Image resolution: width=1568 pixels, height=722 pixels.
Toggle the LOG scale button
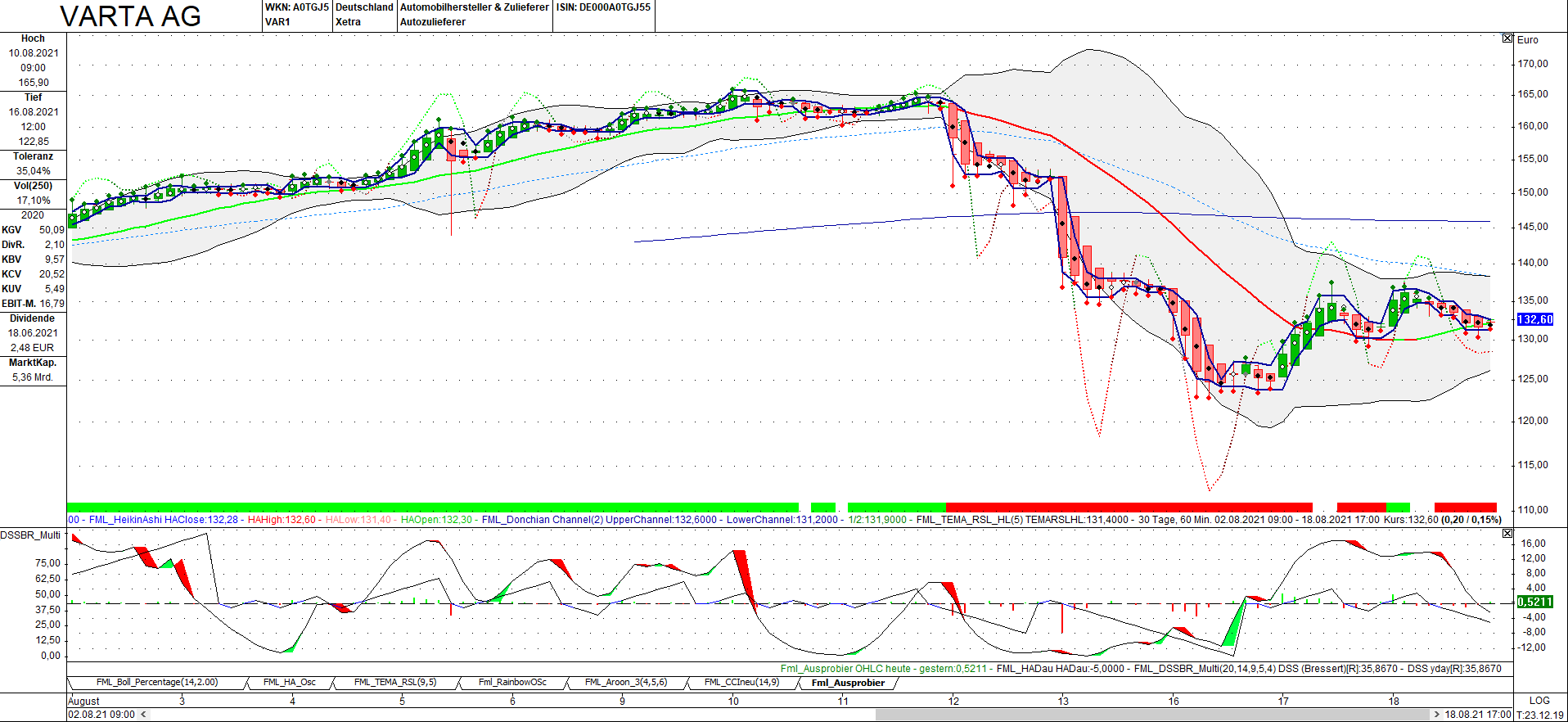point(1539,701)
